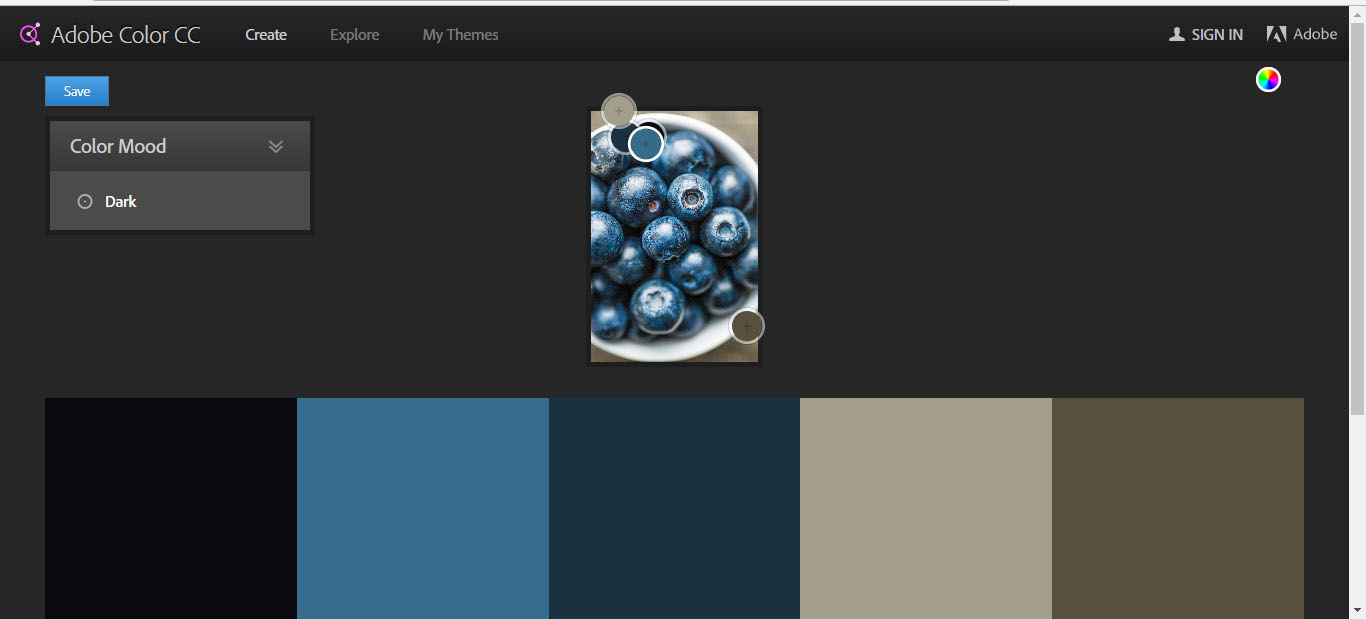The height and width of the screenshot is (620, 1366).
Task: Open the color wheel icon
Action: (1268, 80)
